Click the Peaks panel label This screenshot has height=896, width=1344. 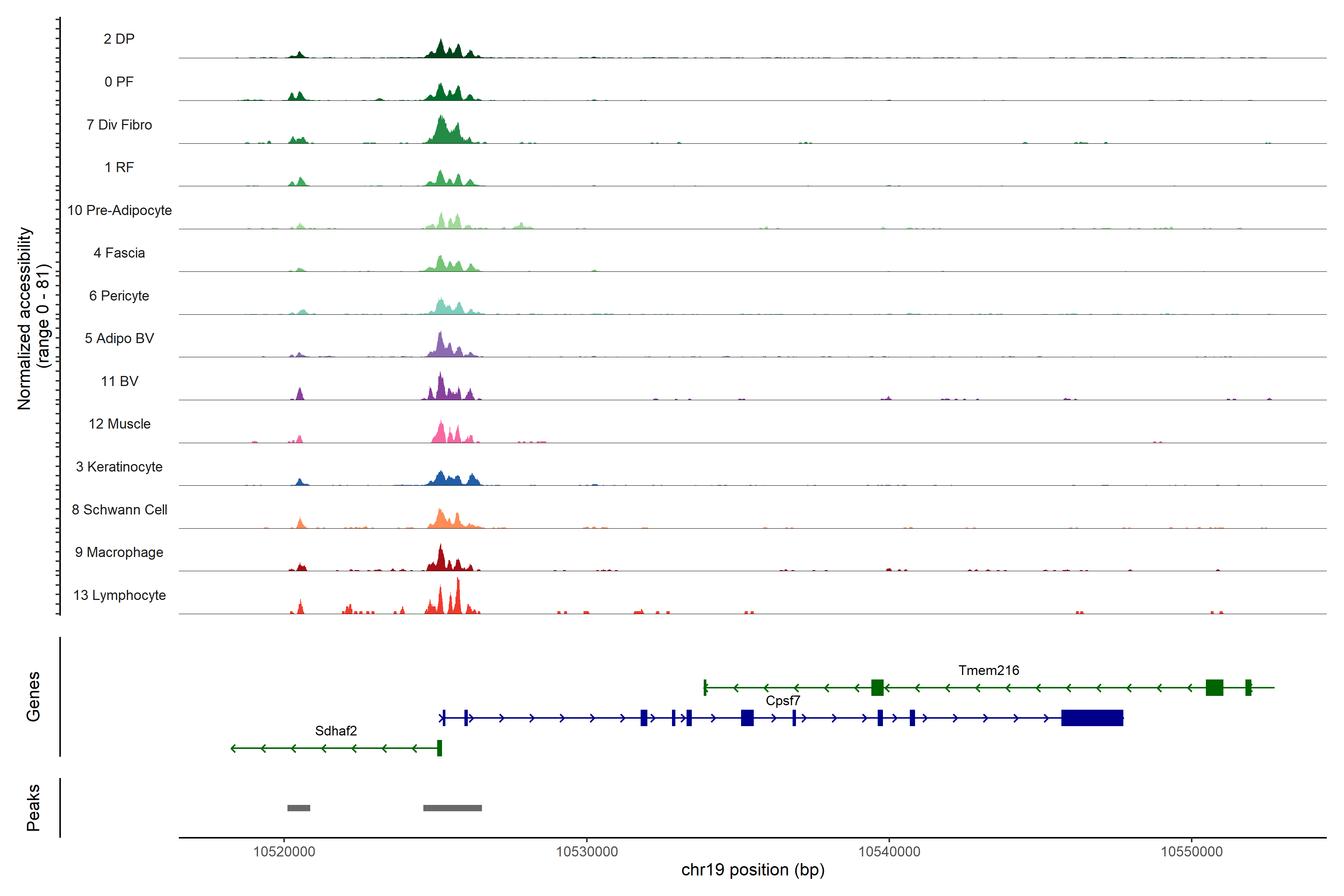[x=33, y=808]
